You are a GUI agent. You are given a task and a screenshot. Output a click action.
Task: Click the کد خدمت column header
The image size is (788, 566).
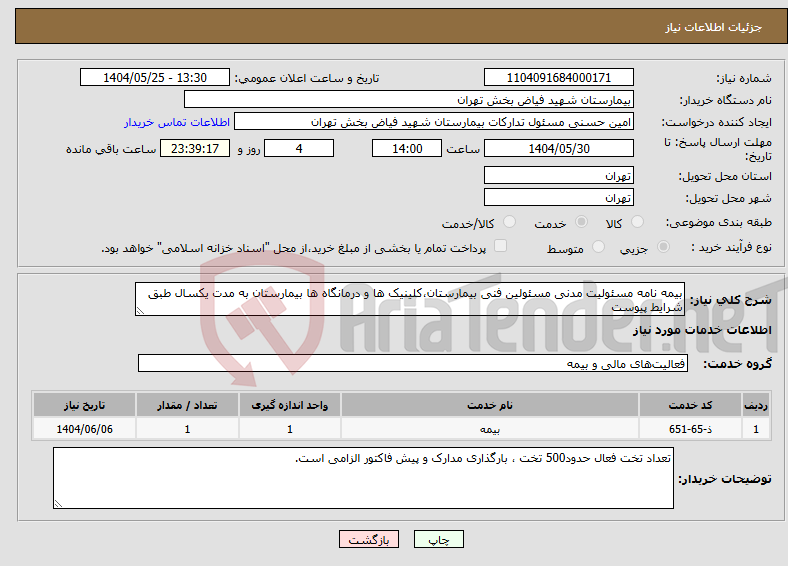pyautogui.click(x=691, y=405)
